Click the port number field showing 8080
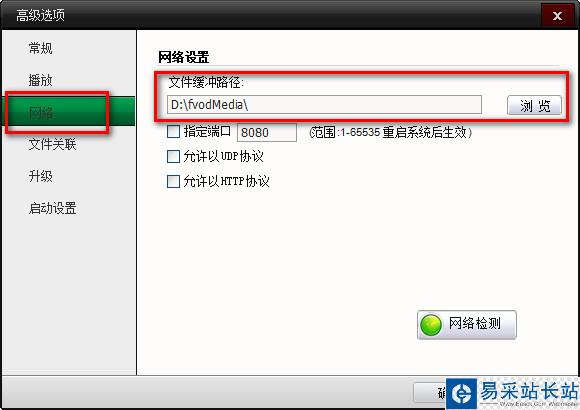 (266, 132)
